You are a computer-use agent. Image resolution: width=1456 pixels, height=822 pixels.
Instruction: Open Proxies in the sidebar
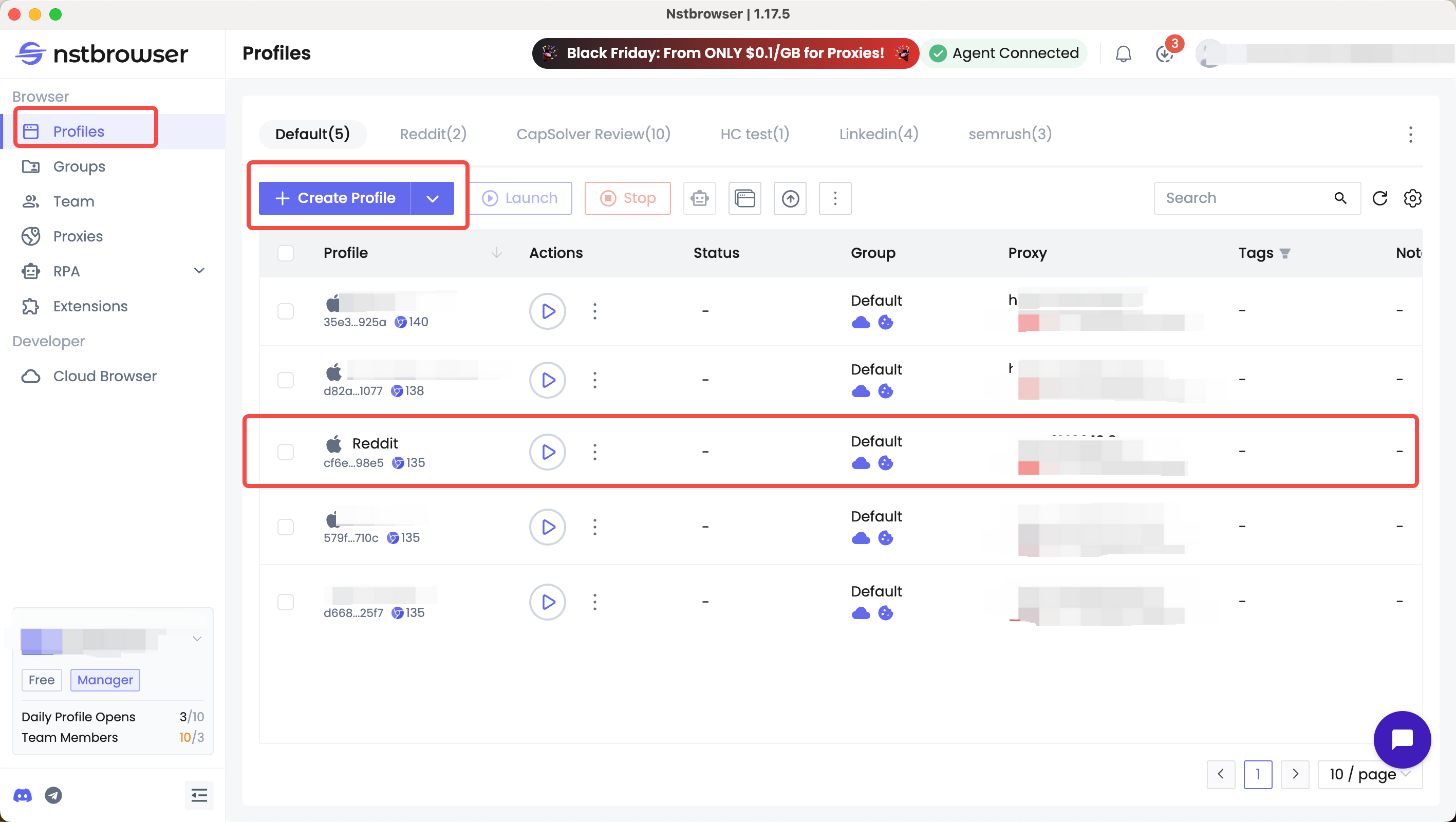[x=78, y=236]
